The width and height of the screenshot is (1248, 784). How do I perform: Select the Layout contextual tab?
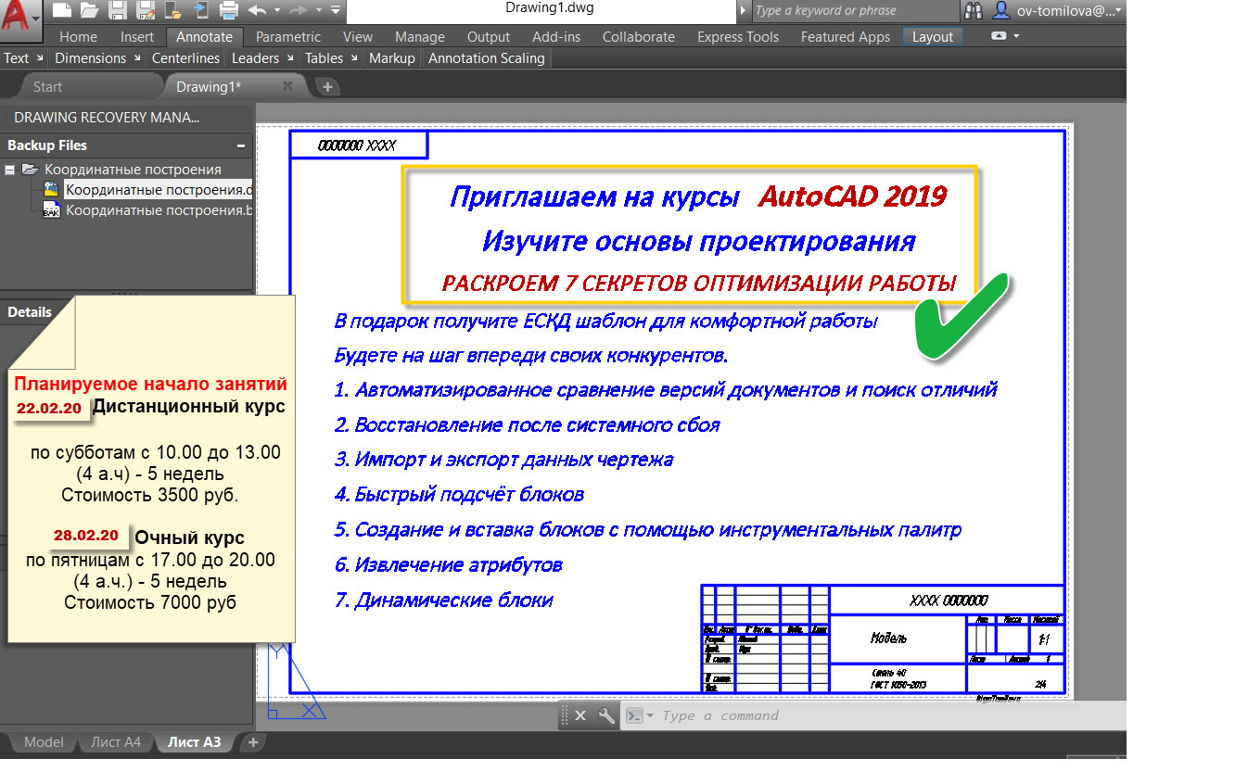pyautogui.click(x=933, y=37)
